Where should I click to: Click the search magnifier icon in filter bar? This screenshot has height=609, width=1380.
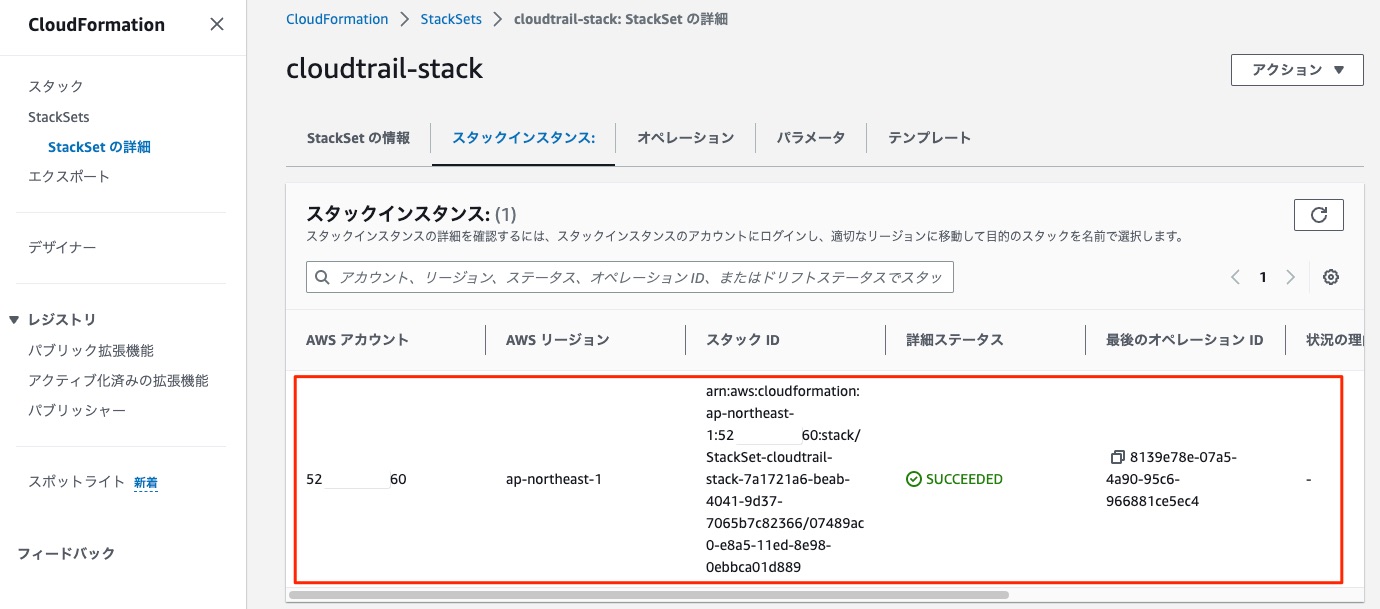coord(322,276)
